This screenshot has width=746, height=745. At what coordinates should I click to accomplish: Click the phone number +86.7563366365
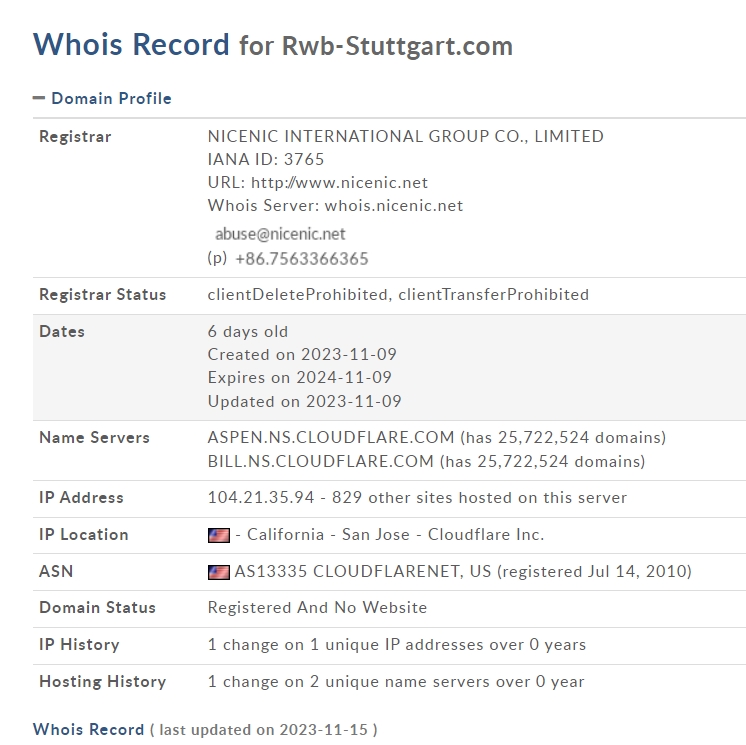[x=302, y=259]
